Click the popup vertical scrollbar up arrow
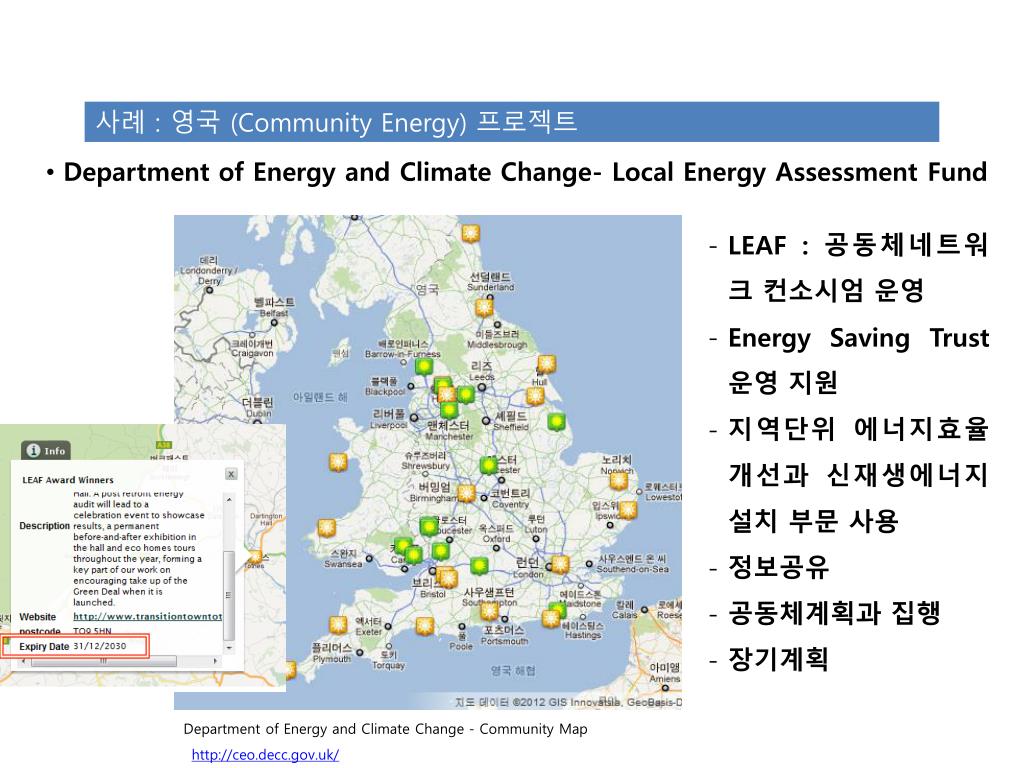This screenshot has width=1024, height=768. pos(229,500)
